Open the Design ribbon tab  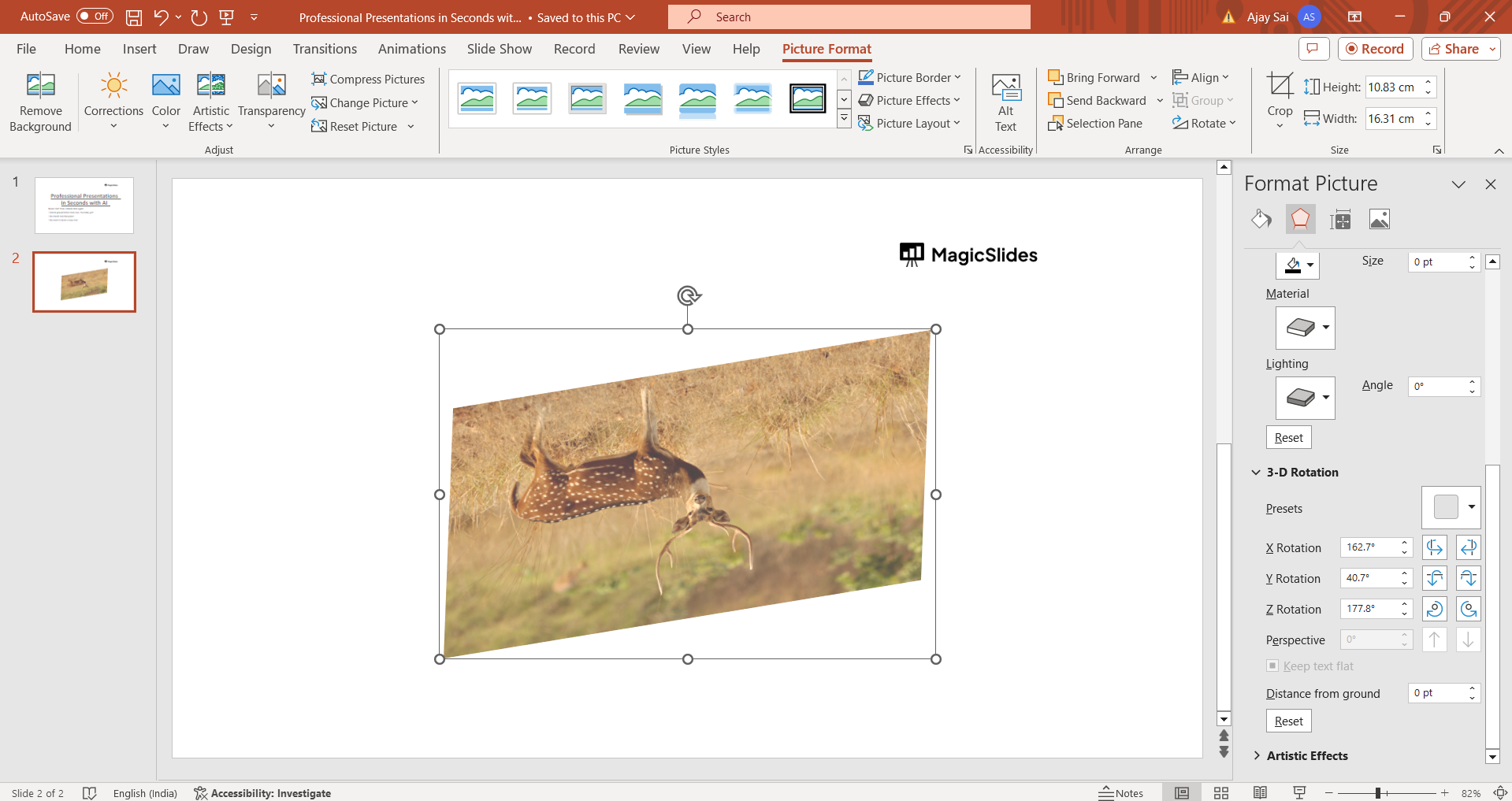[251, 49]
